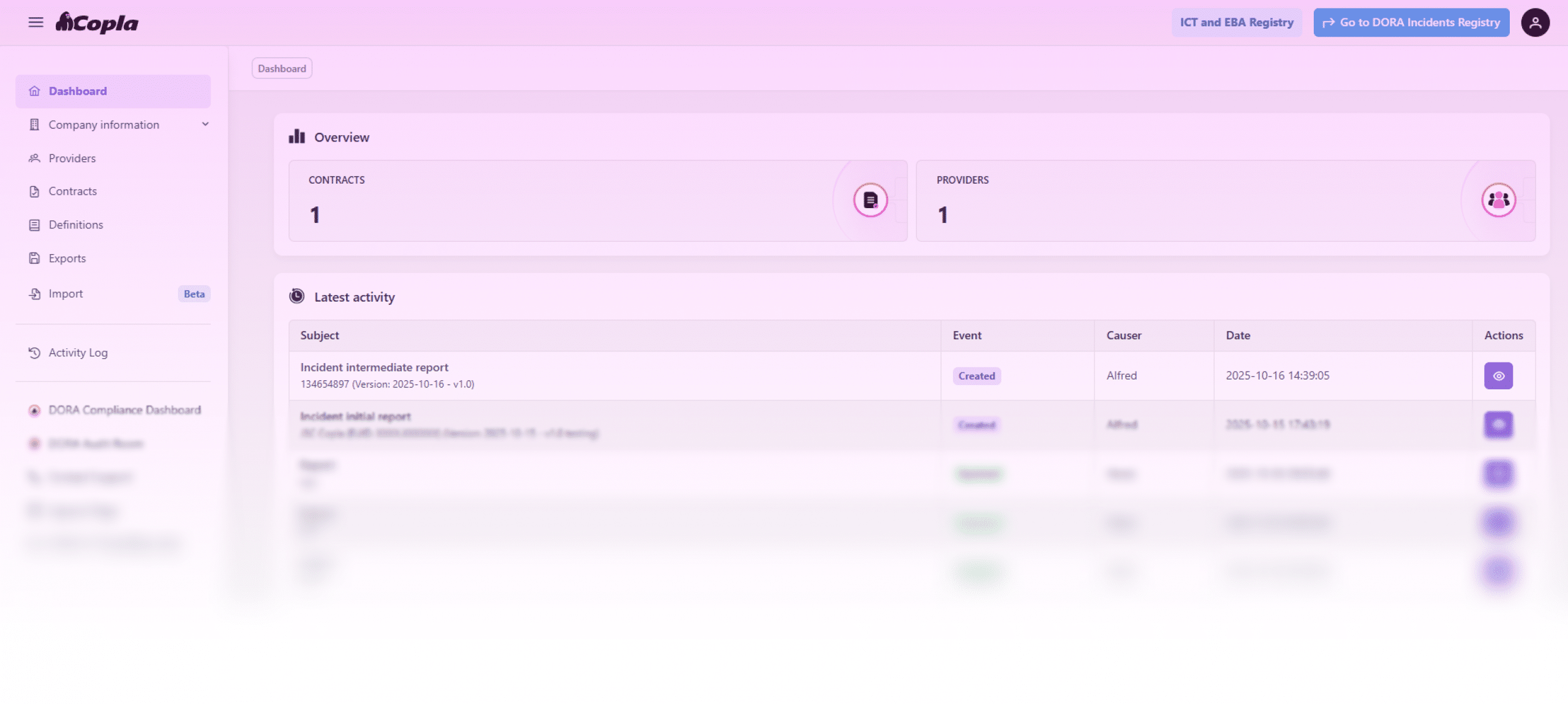
Task: Open the Import Beta item
Action: [x=66, y=294]
